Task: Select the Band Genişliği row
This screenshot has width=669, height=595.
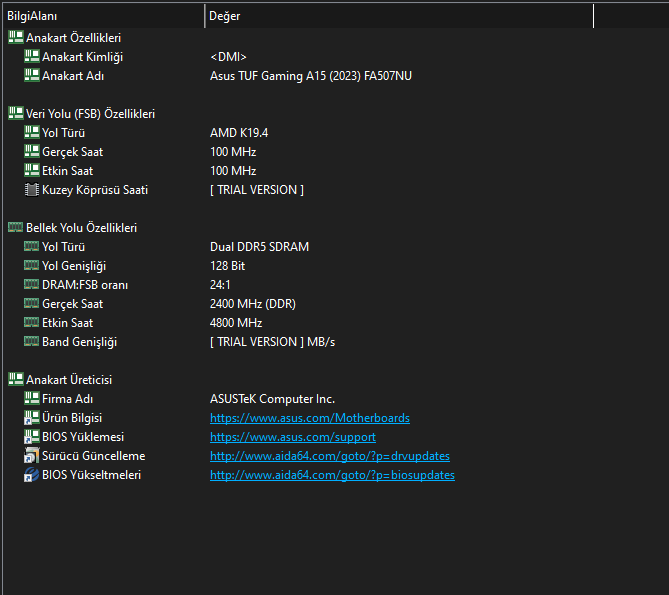Action: click(x=79, y=342)
